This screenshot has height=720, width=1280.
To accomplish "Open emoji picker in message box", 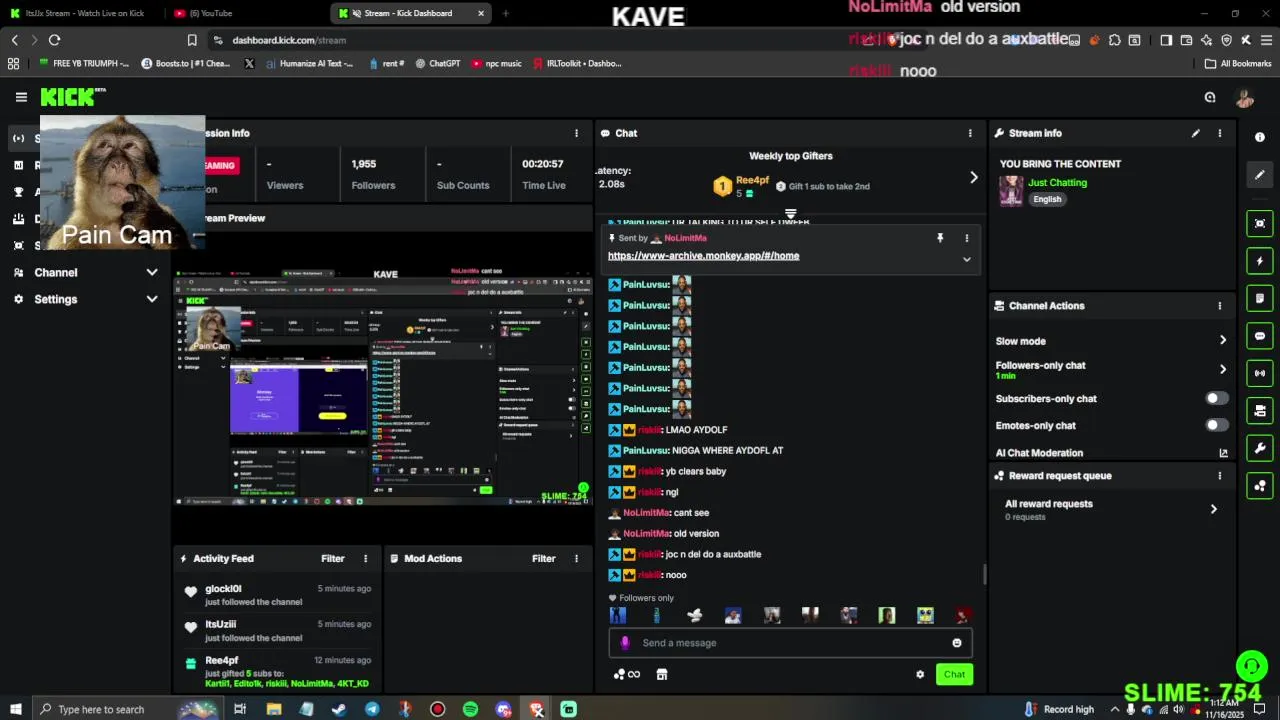I will tap(957, 643).
